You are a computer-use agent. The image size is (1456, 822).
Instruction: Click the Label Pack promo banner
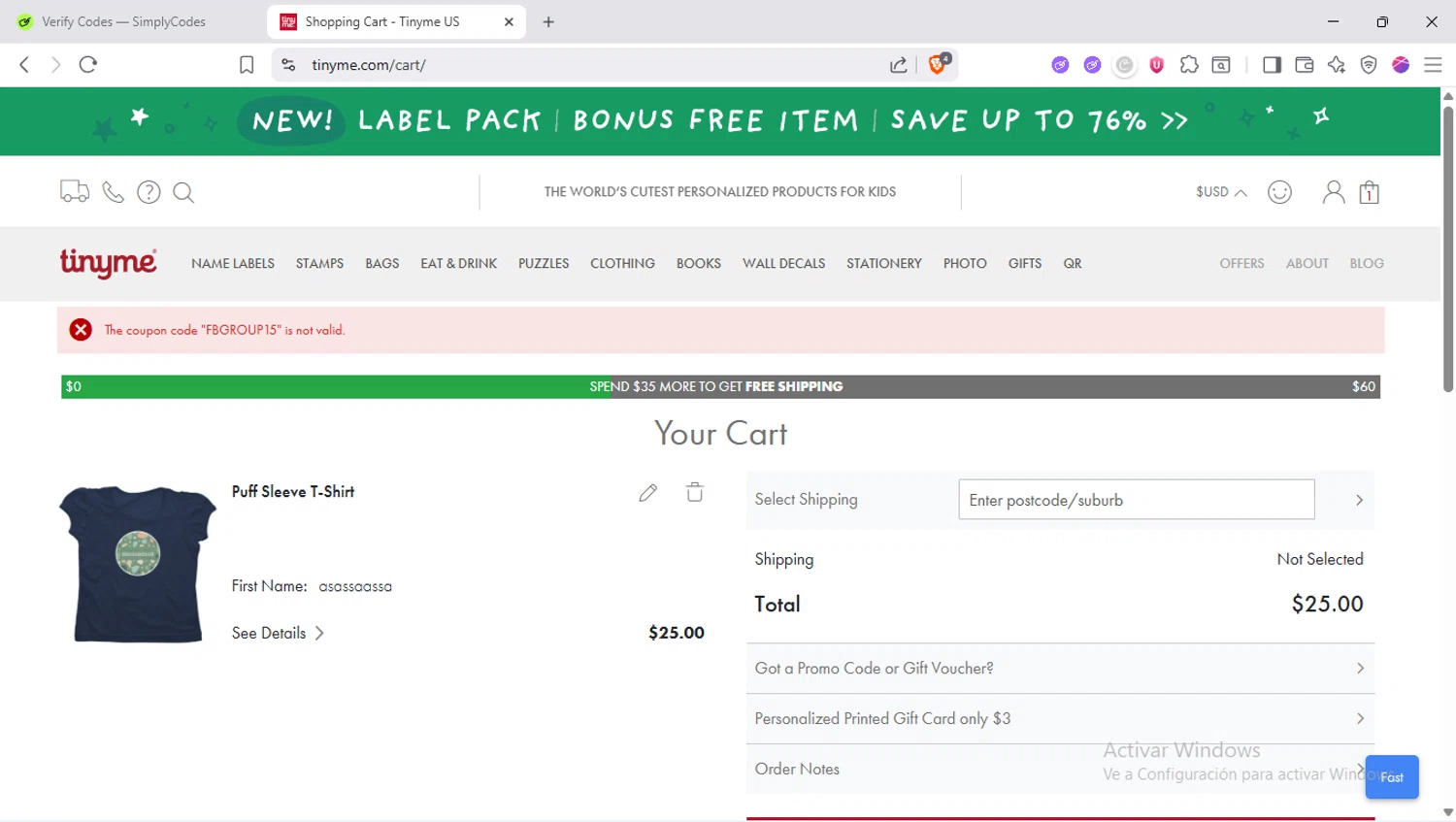click(719, 121)
